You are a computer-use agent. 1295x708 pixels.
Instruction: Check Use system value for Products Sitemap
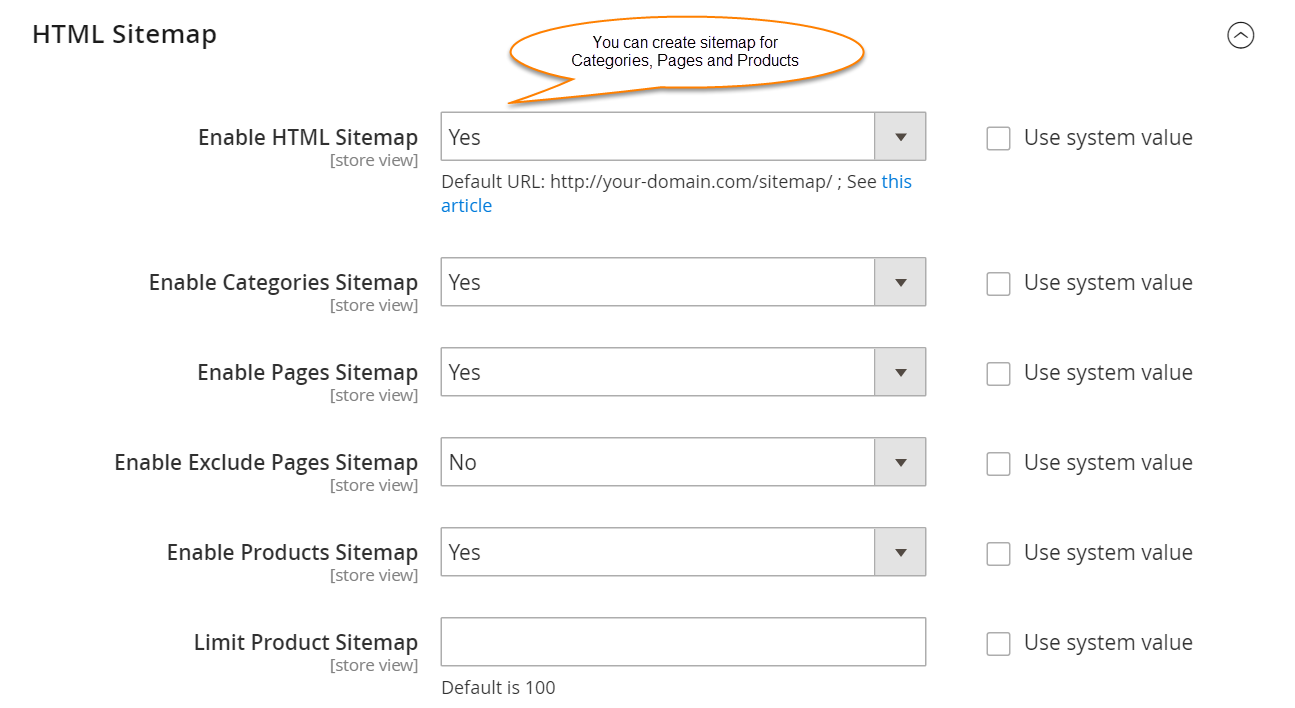pyautogui.click(x=998, y=553)
